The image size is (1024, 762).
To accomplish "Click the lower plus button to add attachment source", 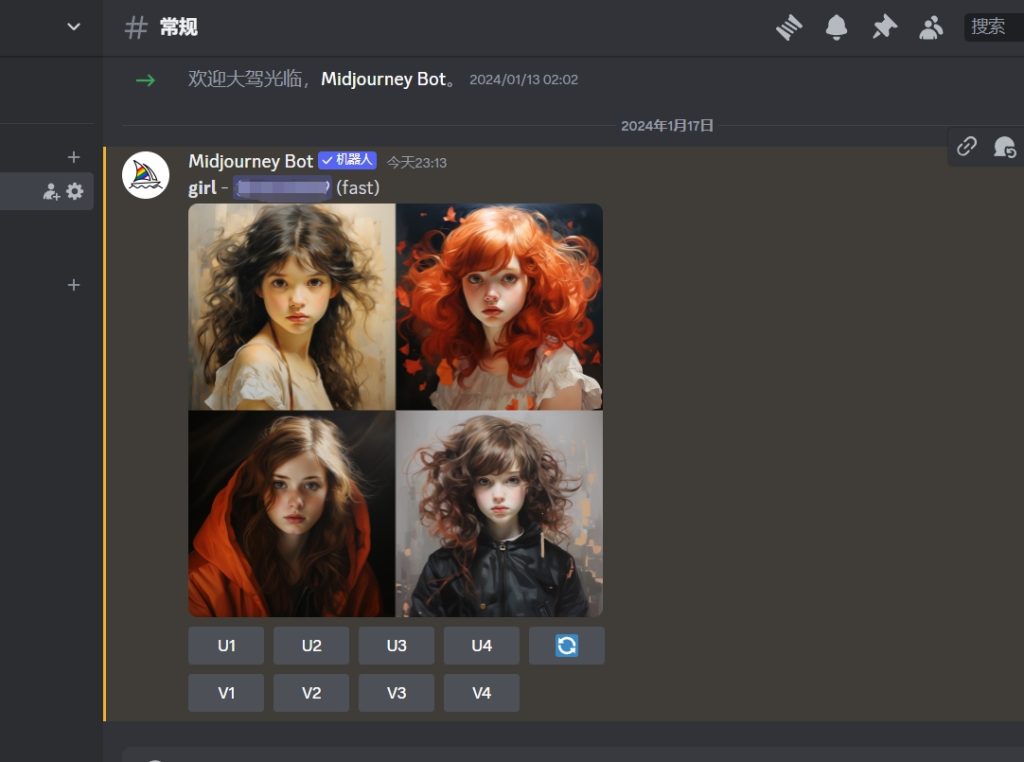I will [73, 284].
